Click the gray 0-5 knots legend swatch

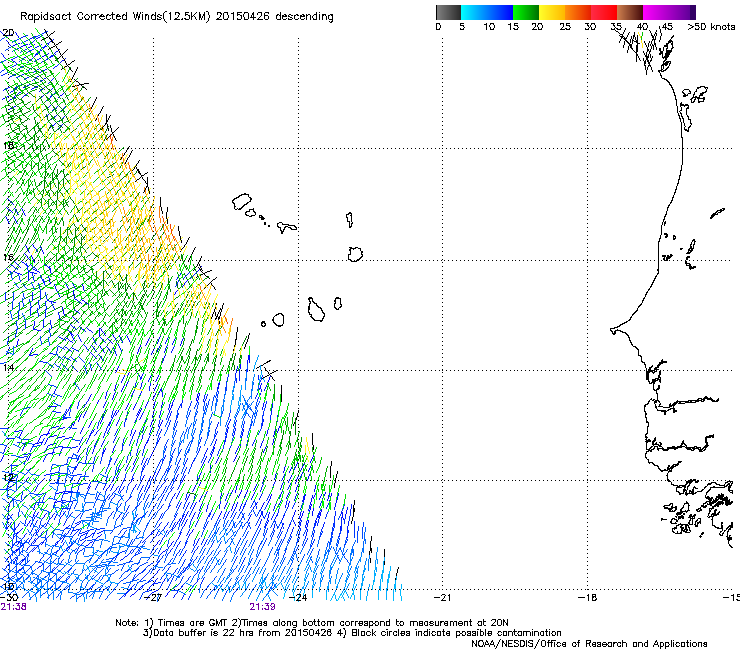coord(448,12)
